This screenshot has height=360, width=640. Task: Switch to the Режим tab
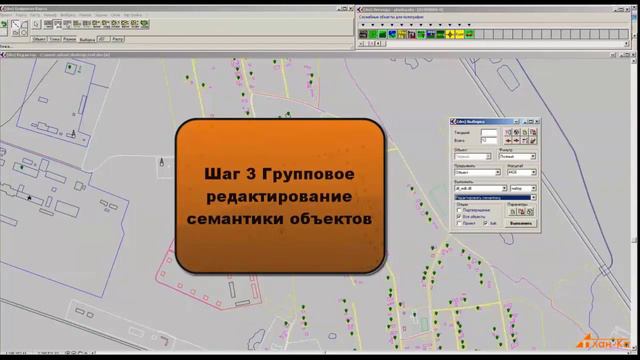(x=70, y=39)
